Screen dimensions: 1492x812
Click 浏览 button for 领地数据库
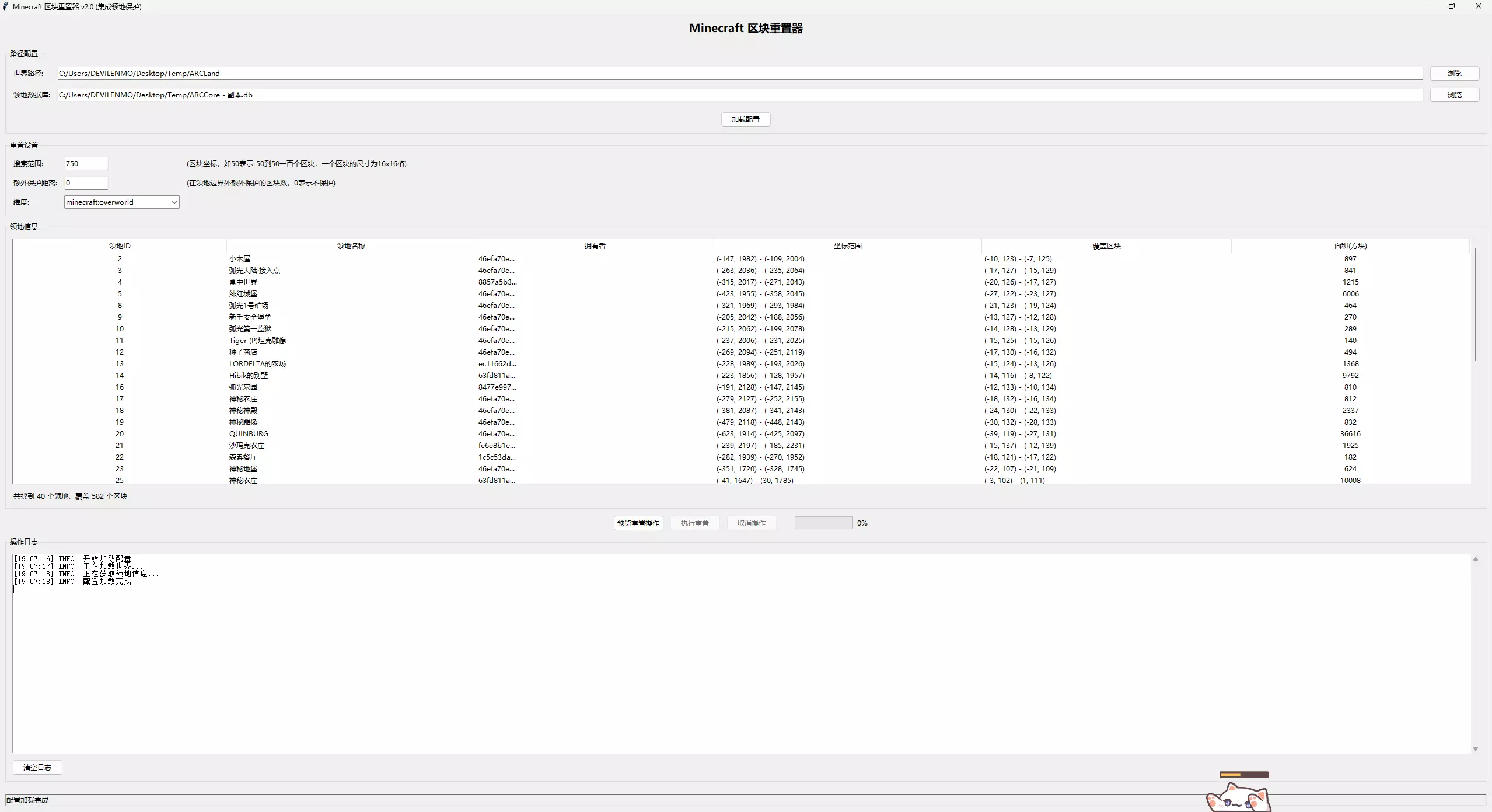click(1454, 94)
